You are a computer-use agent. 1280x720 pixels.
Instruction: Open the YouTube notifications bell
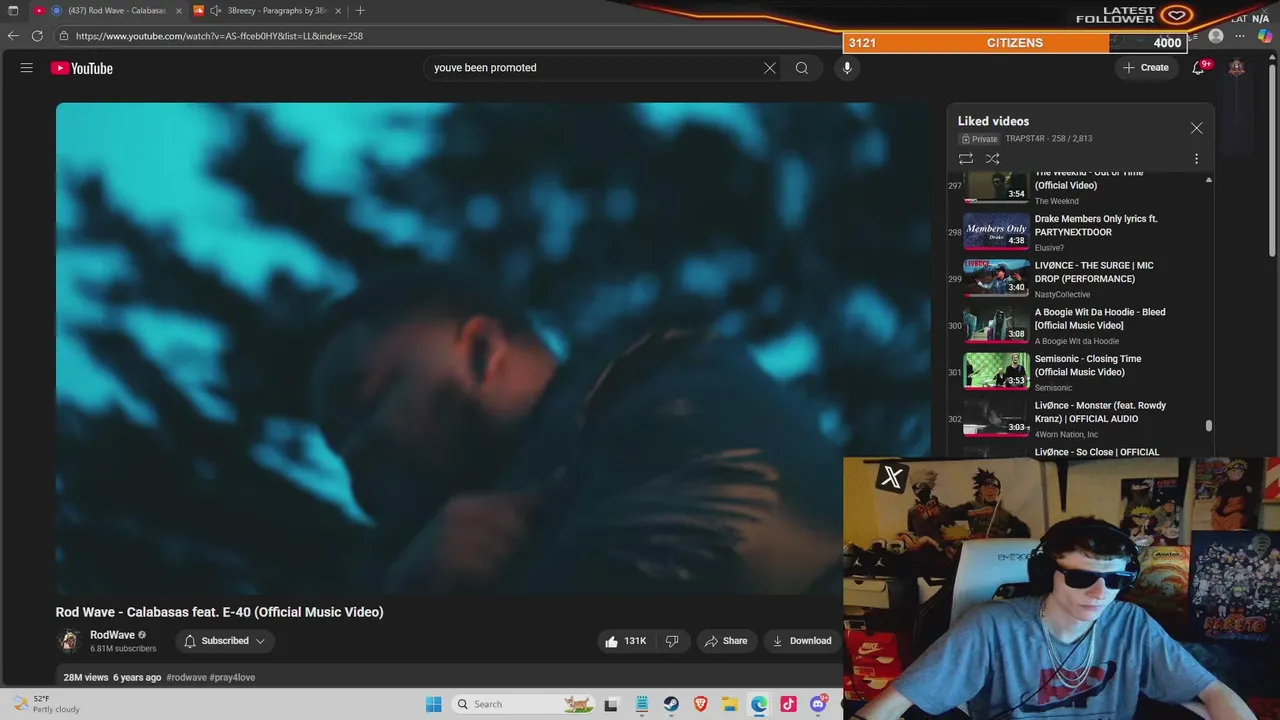pos(1198,68)
